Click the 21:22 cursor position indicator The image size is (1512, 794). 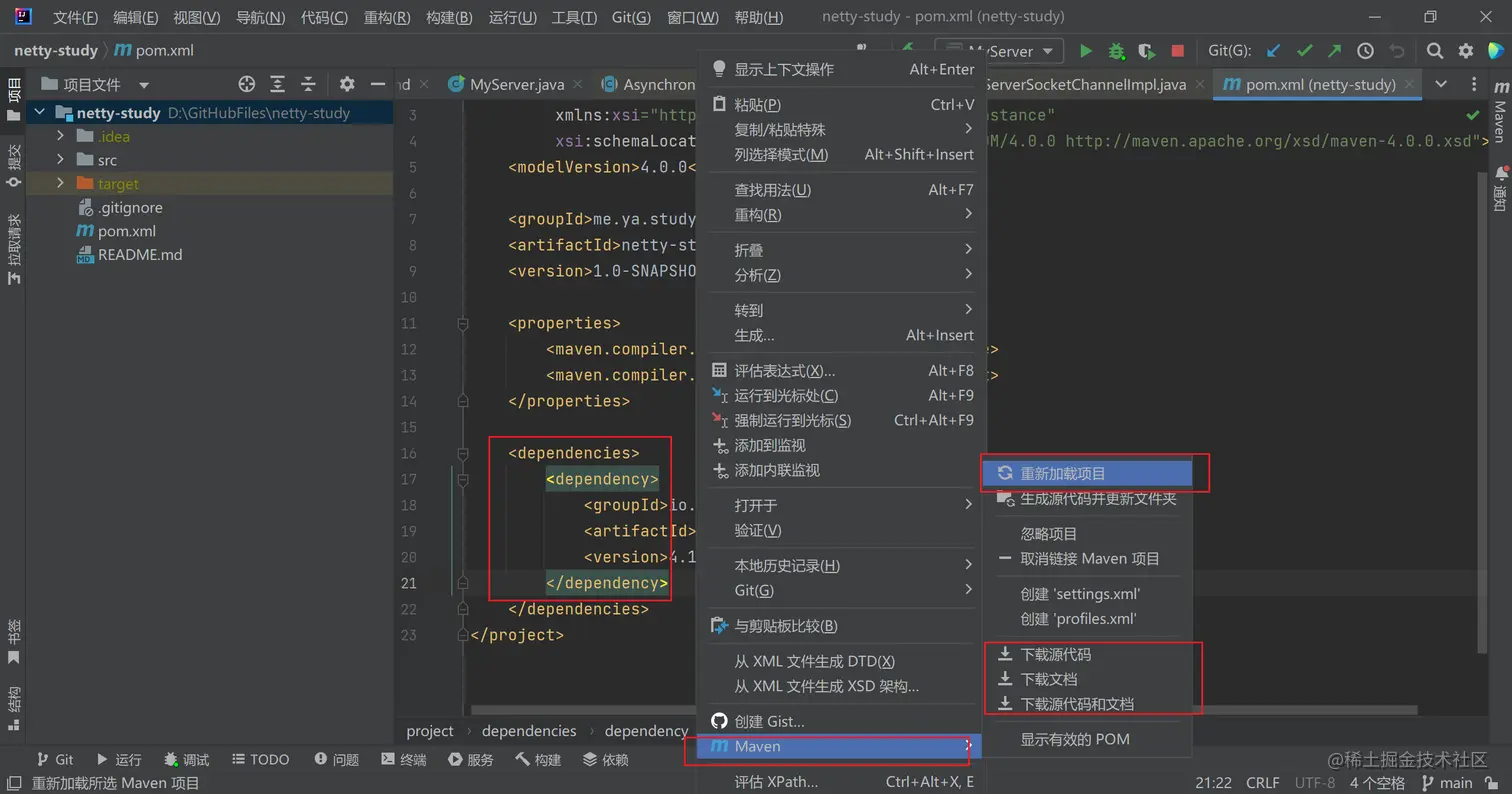[x=1213, y=783]
